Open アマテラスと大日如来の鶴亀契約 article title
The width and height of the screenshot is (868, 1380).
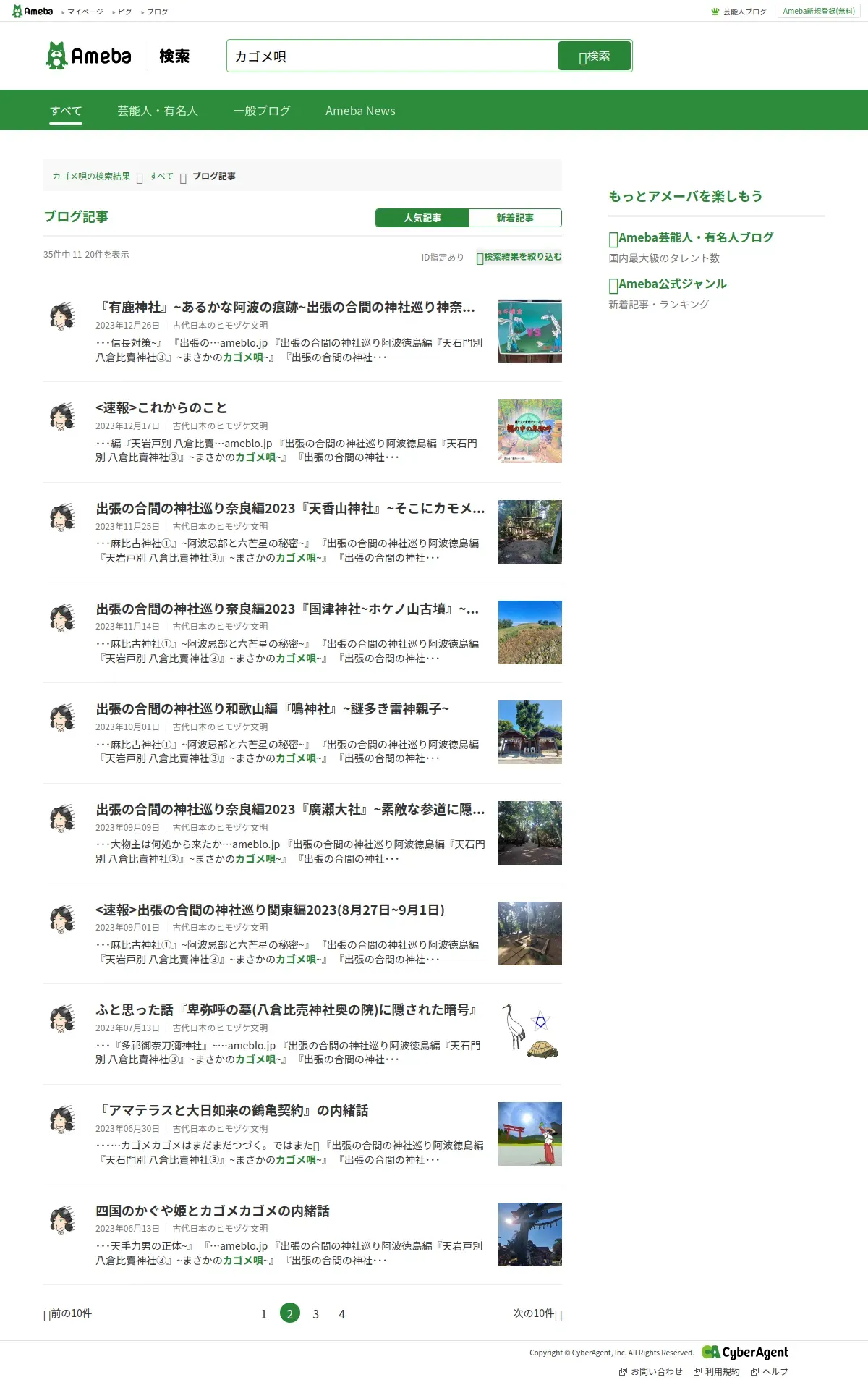[x=232, y=1111]
